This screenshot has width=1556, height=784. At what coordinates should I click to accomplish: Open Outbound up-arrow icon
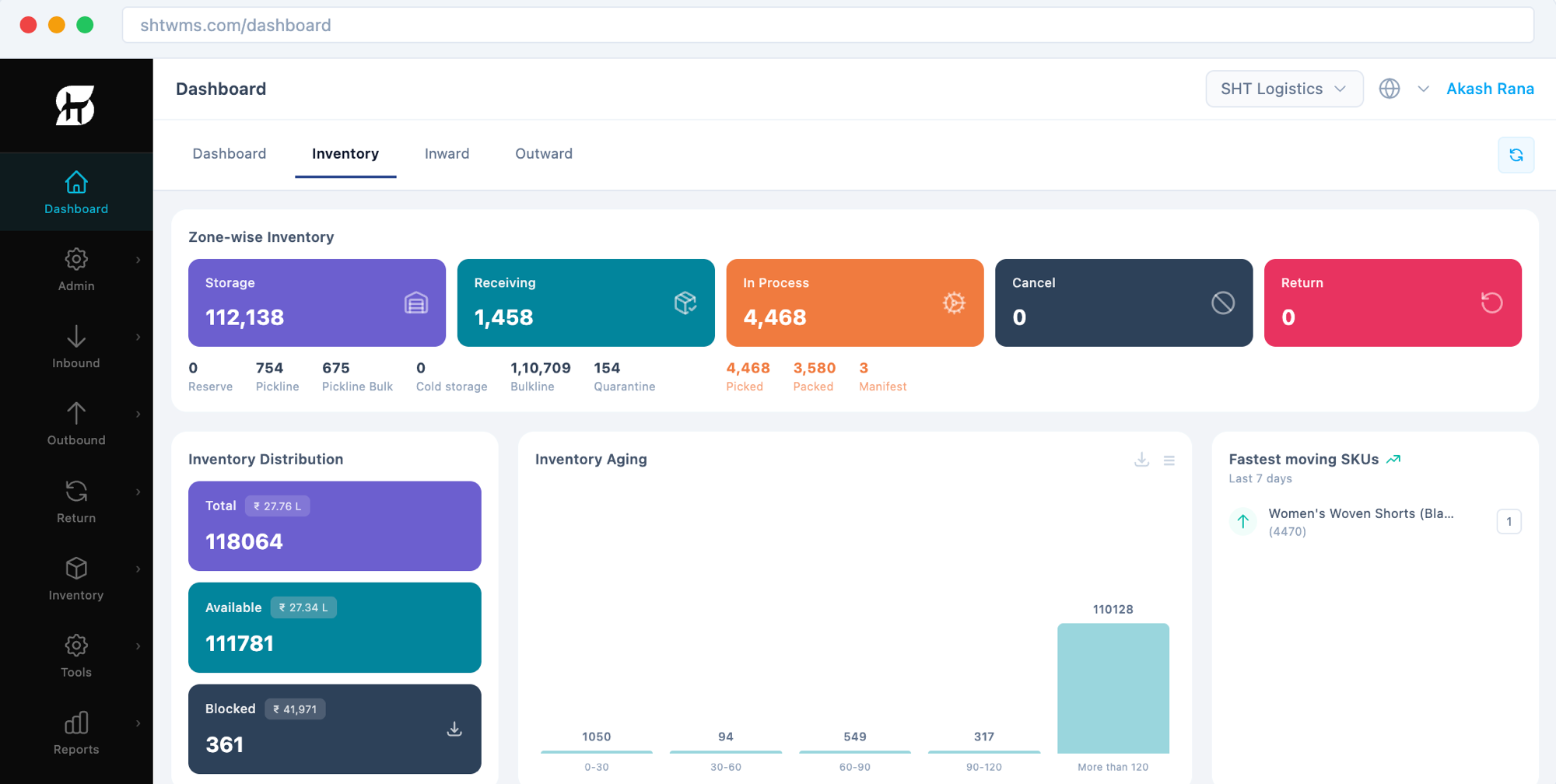pyautogui.click(x=76, y=413)
